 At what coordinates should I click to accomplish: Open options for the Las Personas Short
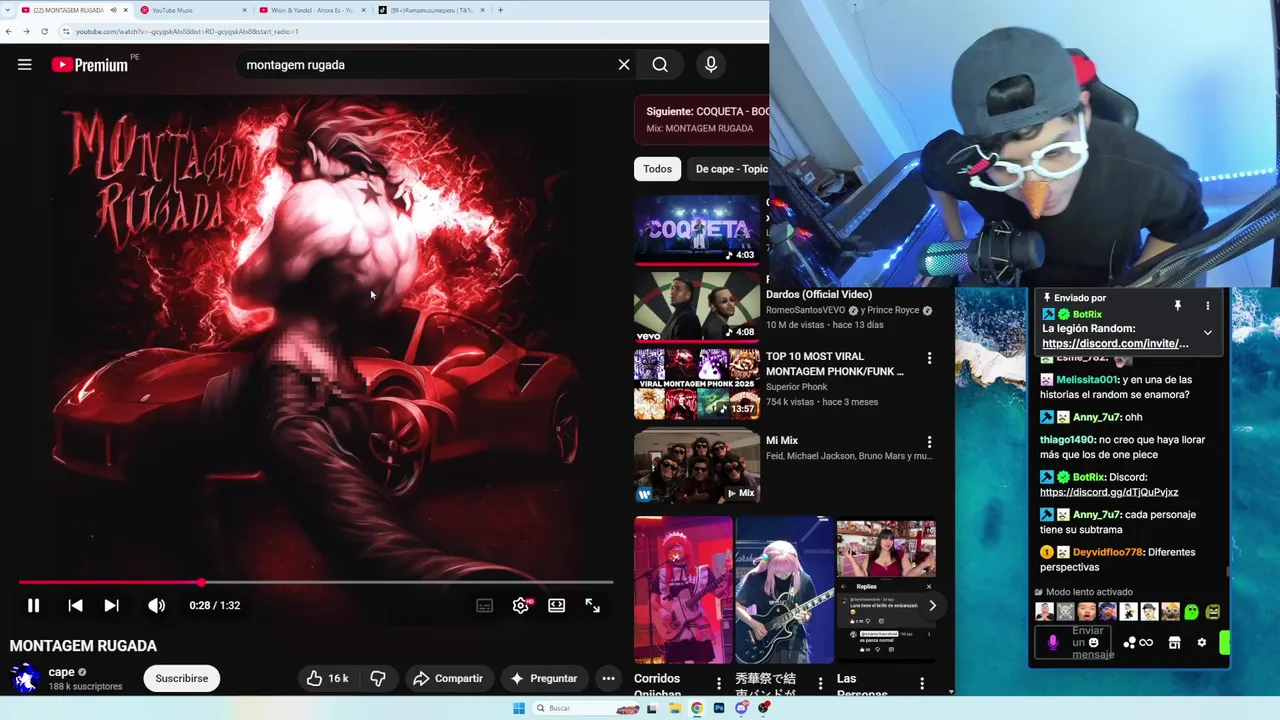[922, 684]
